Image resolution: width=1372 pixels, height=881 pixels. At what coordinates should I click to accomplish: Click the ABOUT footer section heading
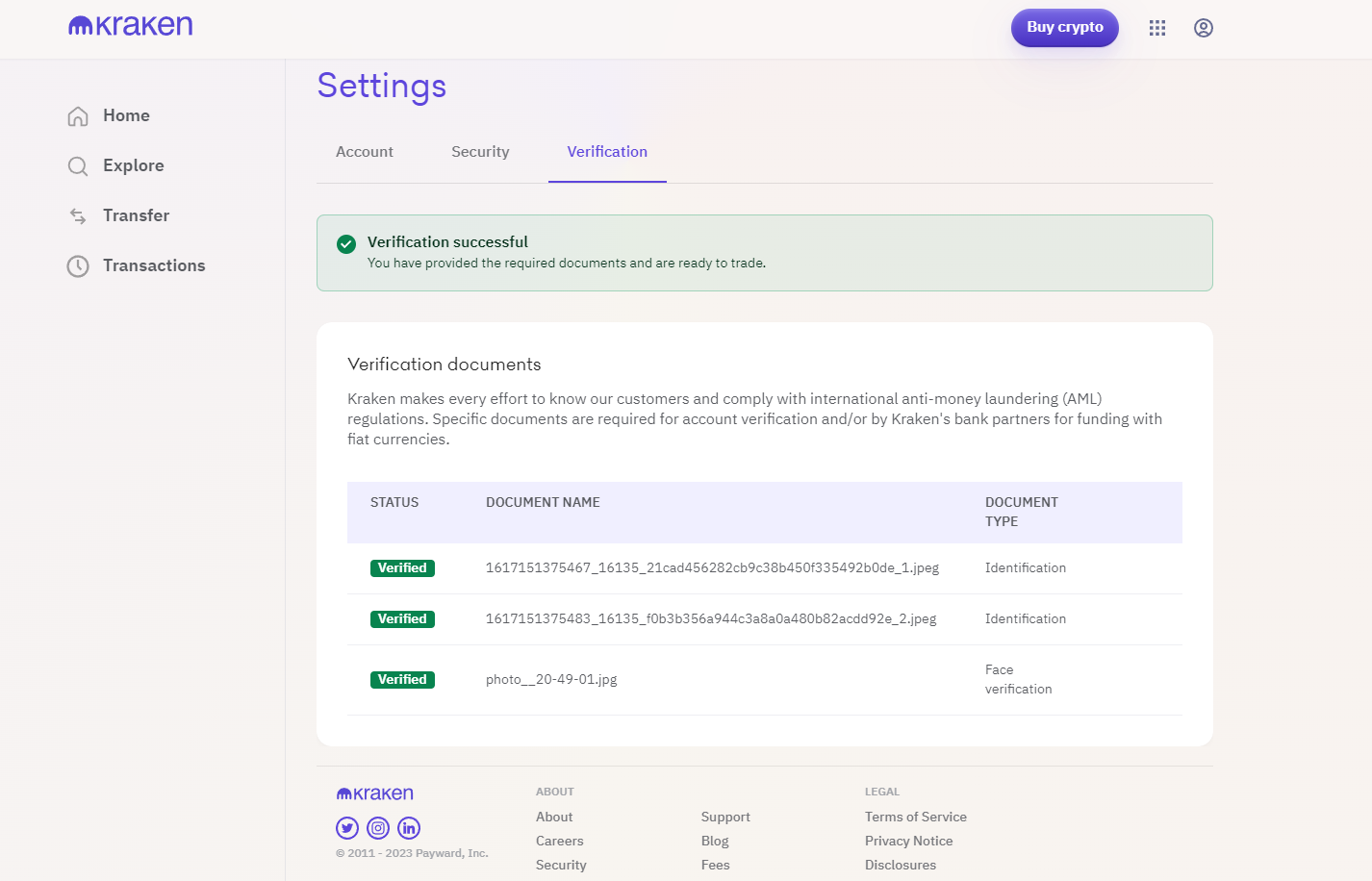tap(555, 793)
